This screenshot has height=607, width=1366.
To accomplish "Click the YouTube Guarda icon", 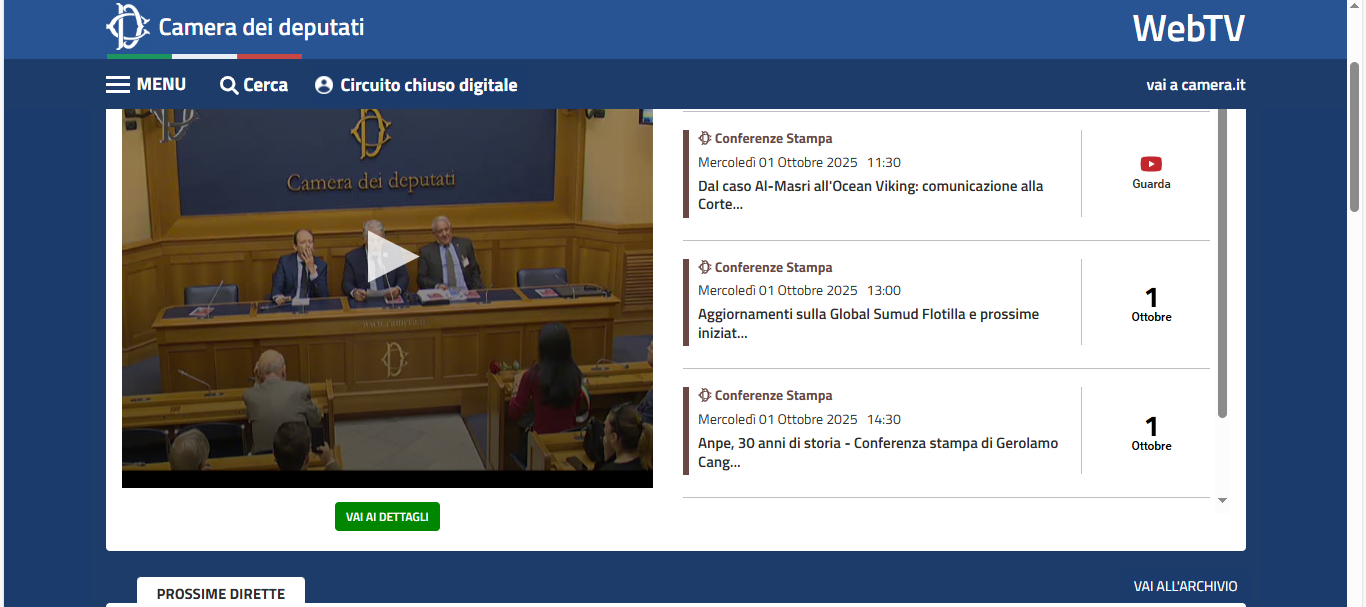I will pos(1151,164).
